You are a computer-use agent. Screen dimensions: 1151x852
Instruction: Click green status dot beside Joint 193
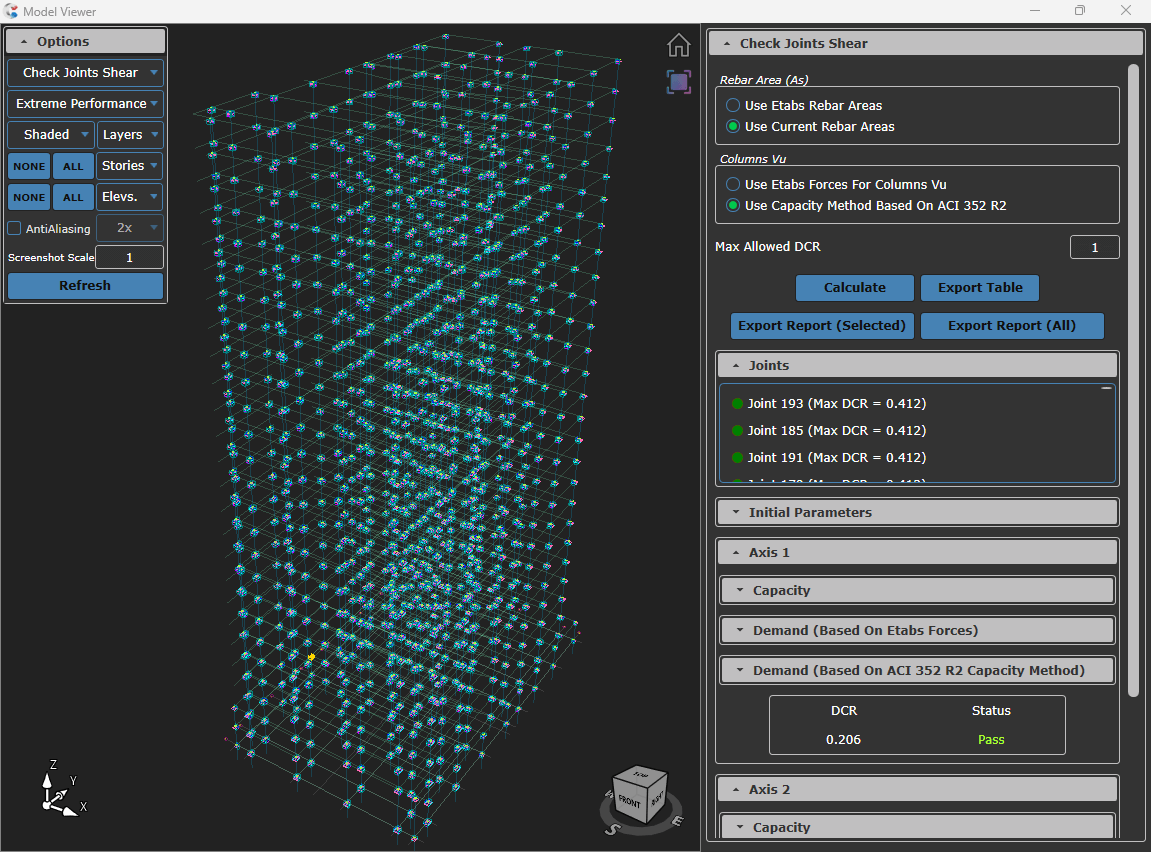coord(738,404)
